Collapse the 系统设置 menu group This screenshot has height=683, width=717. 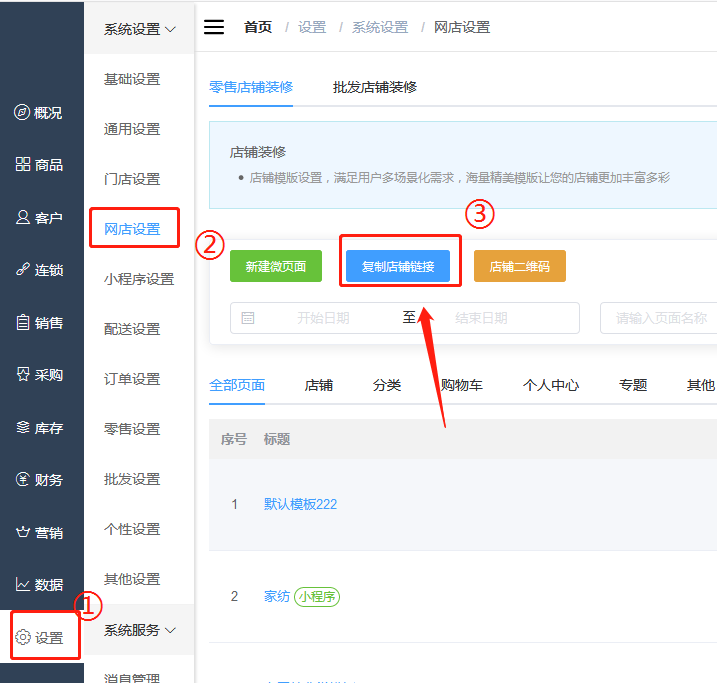pos(139,29)
